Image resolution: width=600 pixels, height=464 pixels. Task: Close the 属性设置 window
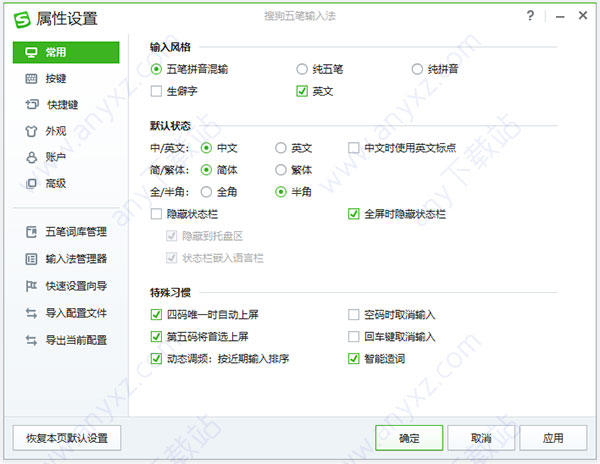pos(583,16)
